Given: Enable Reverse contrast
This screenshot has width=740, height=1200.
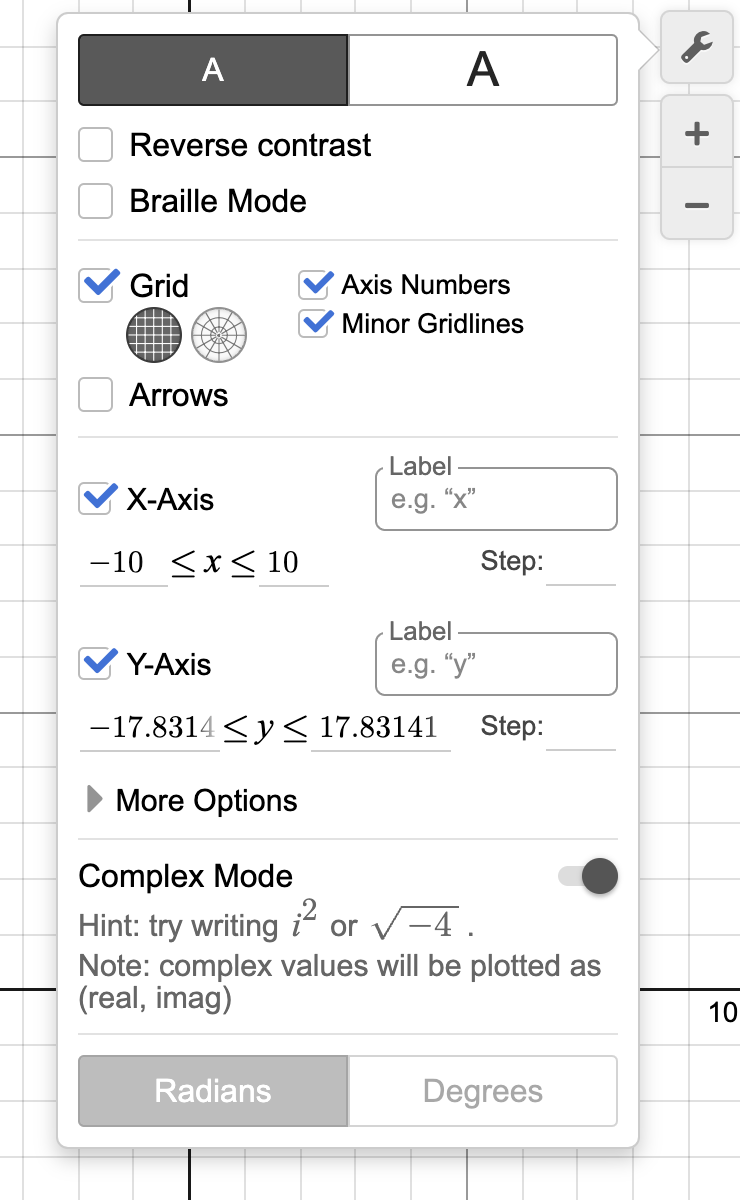Looking at the screenshot, I should tap(95, 144).
